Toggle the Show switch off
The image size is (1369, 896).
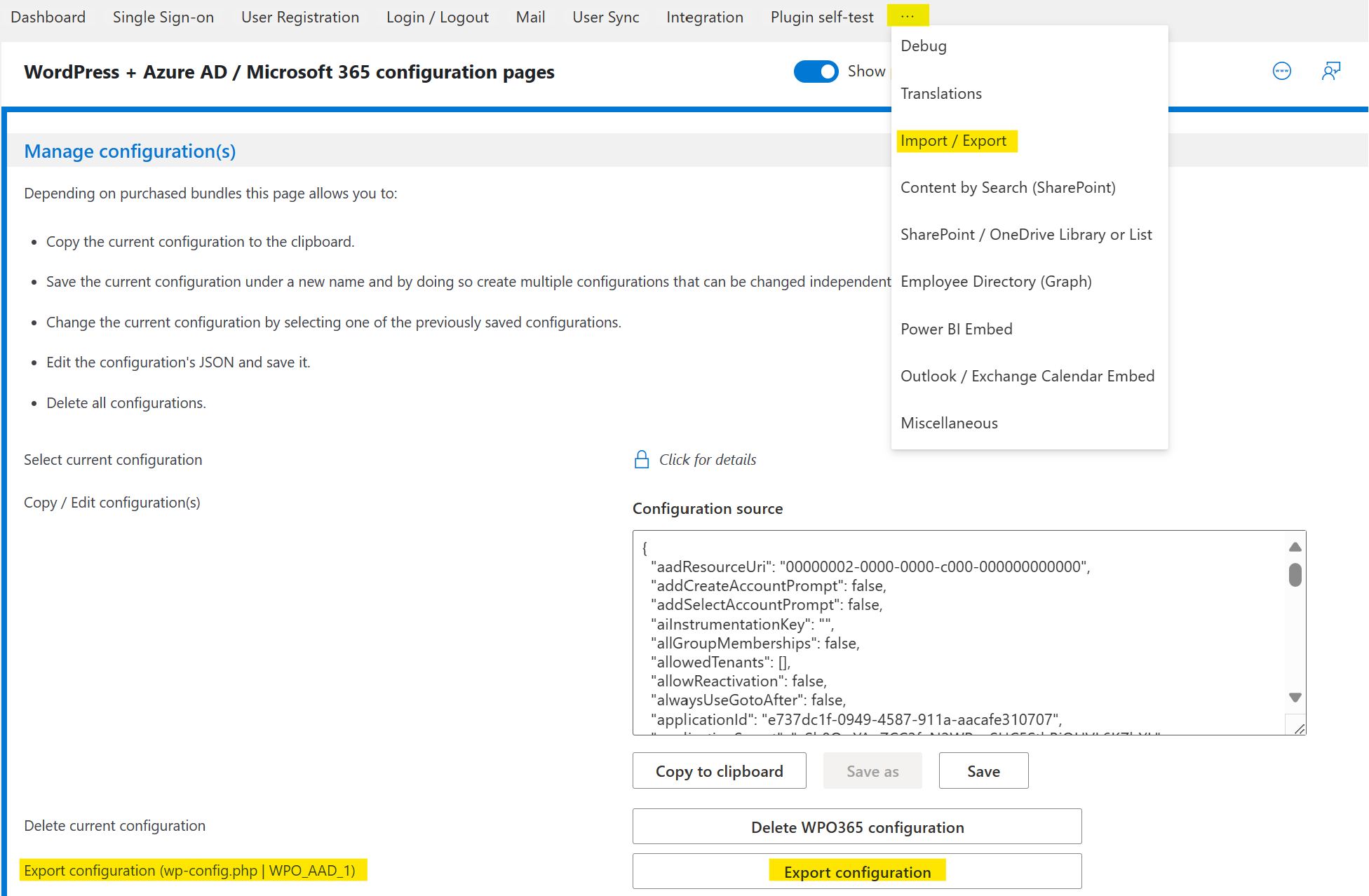[x=816, y=72]
